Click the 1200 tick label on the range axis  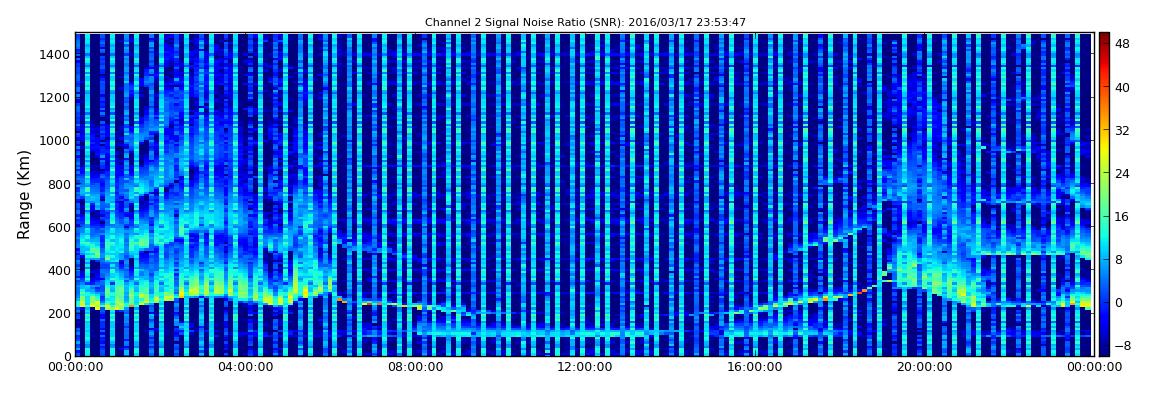click(56, 98)
